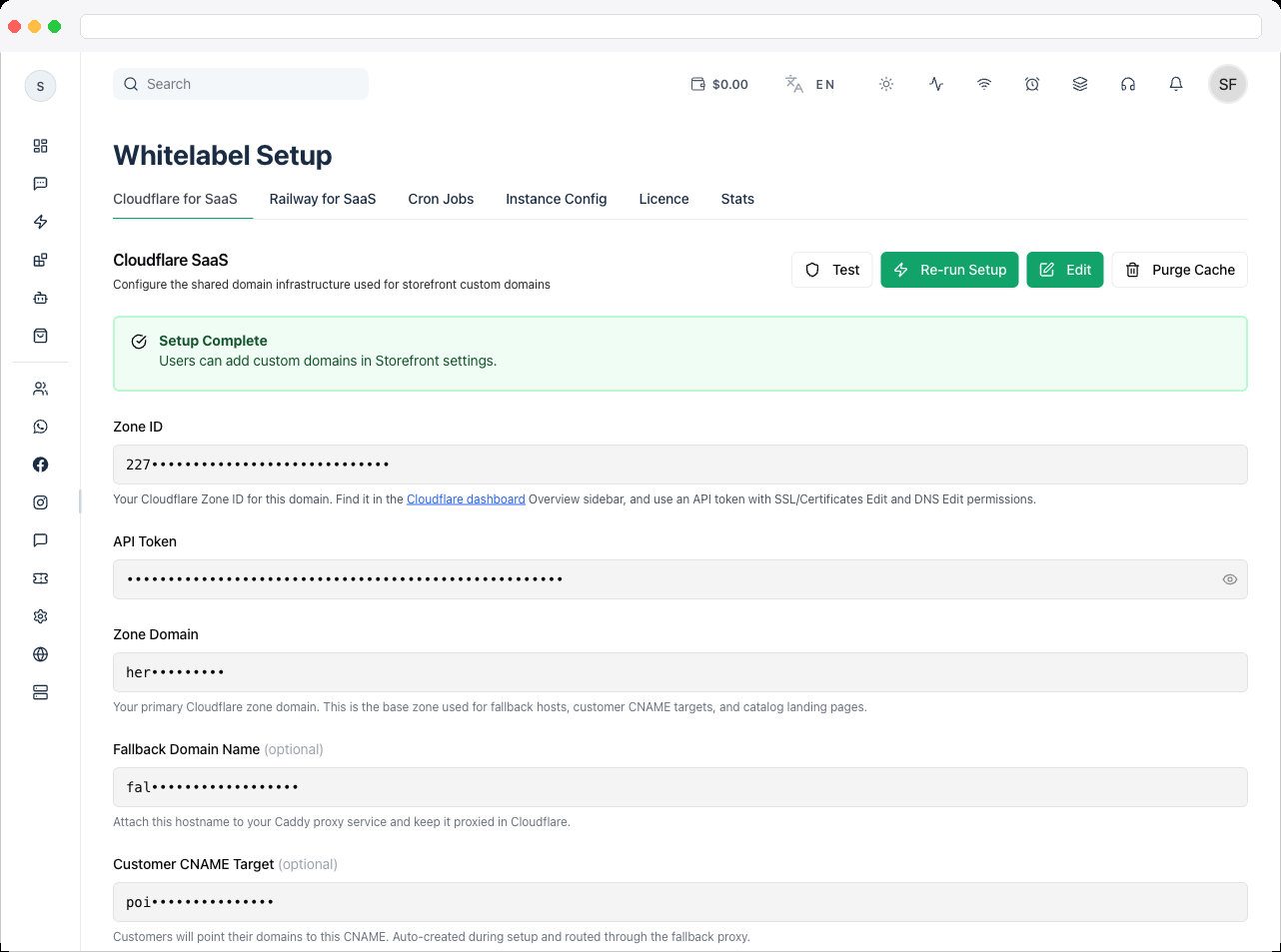Reveal API Token with the eye icon
The height and width of the screenshot is (952, 1281).
(1230, 579)
